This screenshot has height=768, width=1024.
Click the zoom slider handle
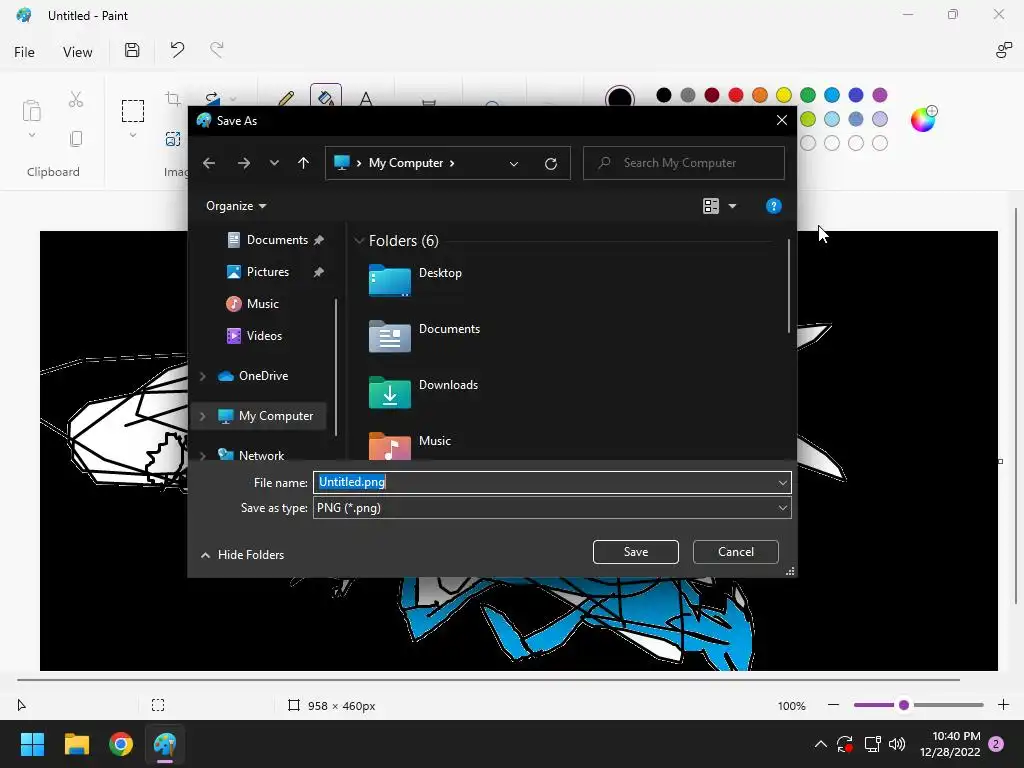[x=904, y=705]
